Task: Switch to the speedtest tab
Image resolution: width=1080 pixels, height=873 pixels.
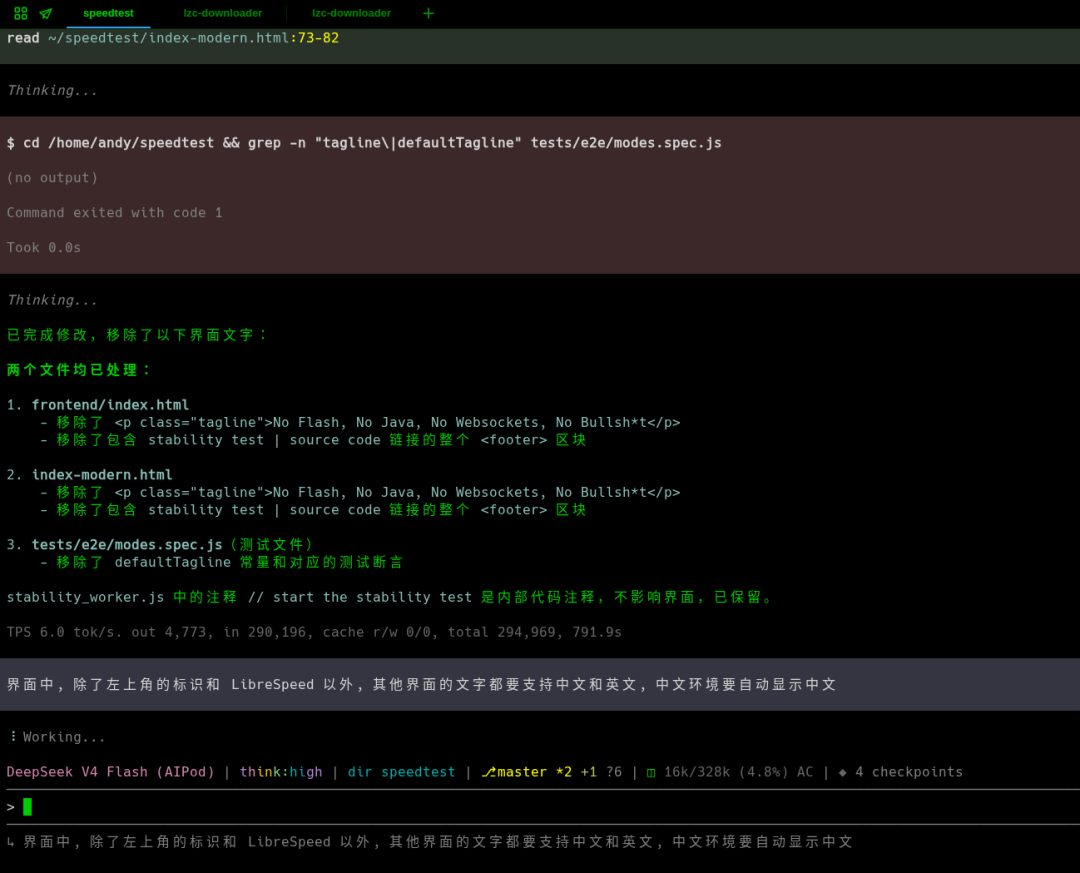Action: (108, 13)
